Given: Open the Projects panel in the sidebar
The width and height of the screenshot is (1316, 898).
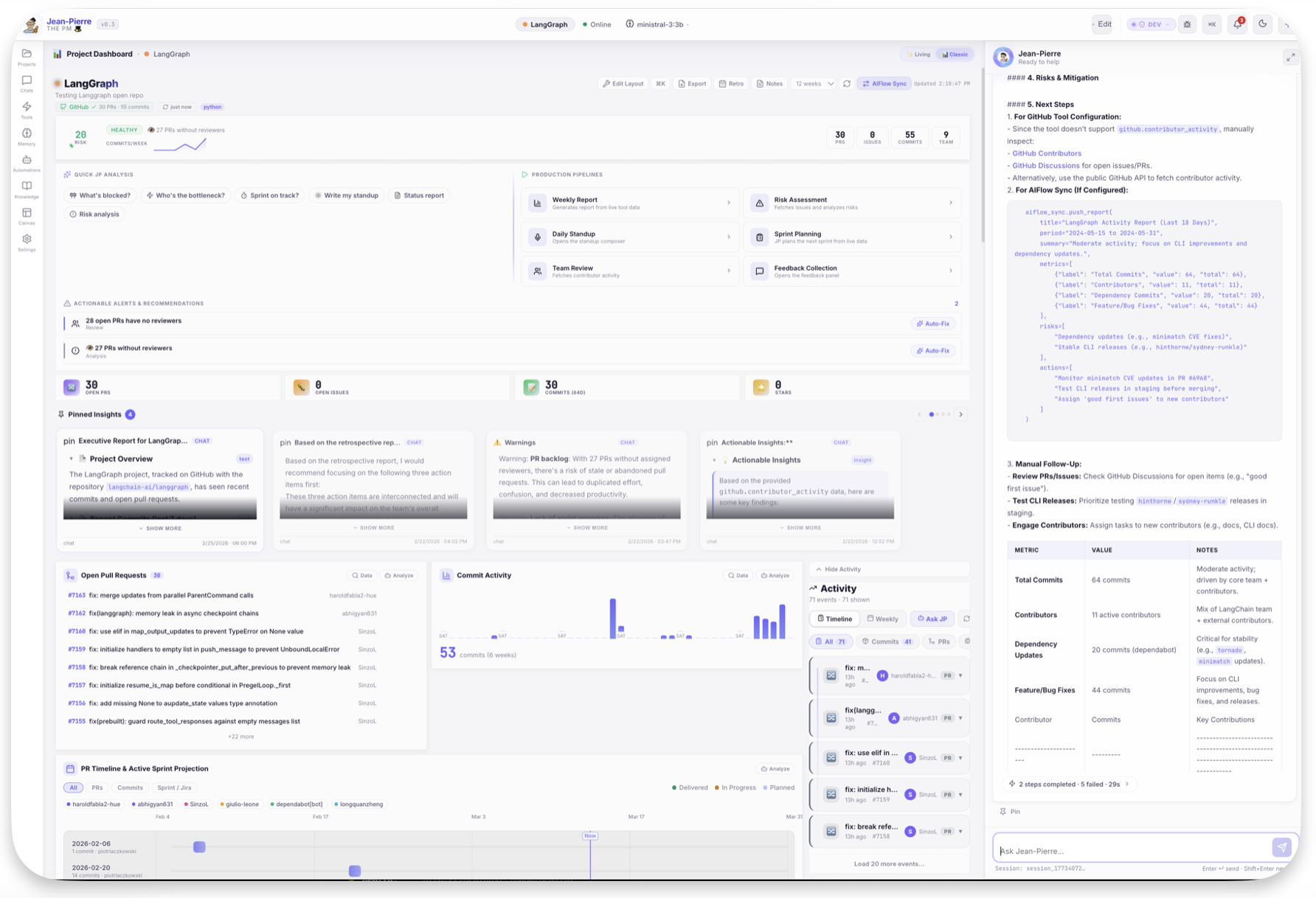Looking at the screenshot, I should tap(27, 58).
